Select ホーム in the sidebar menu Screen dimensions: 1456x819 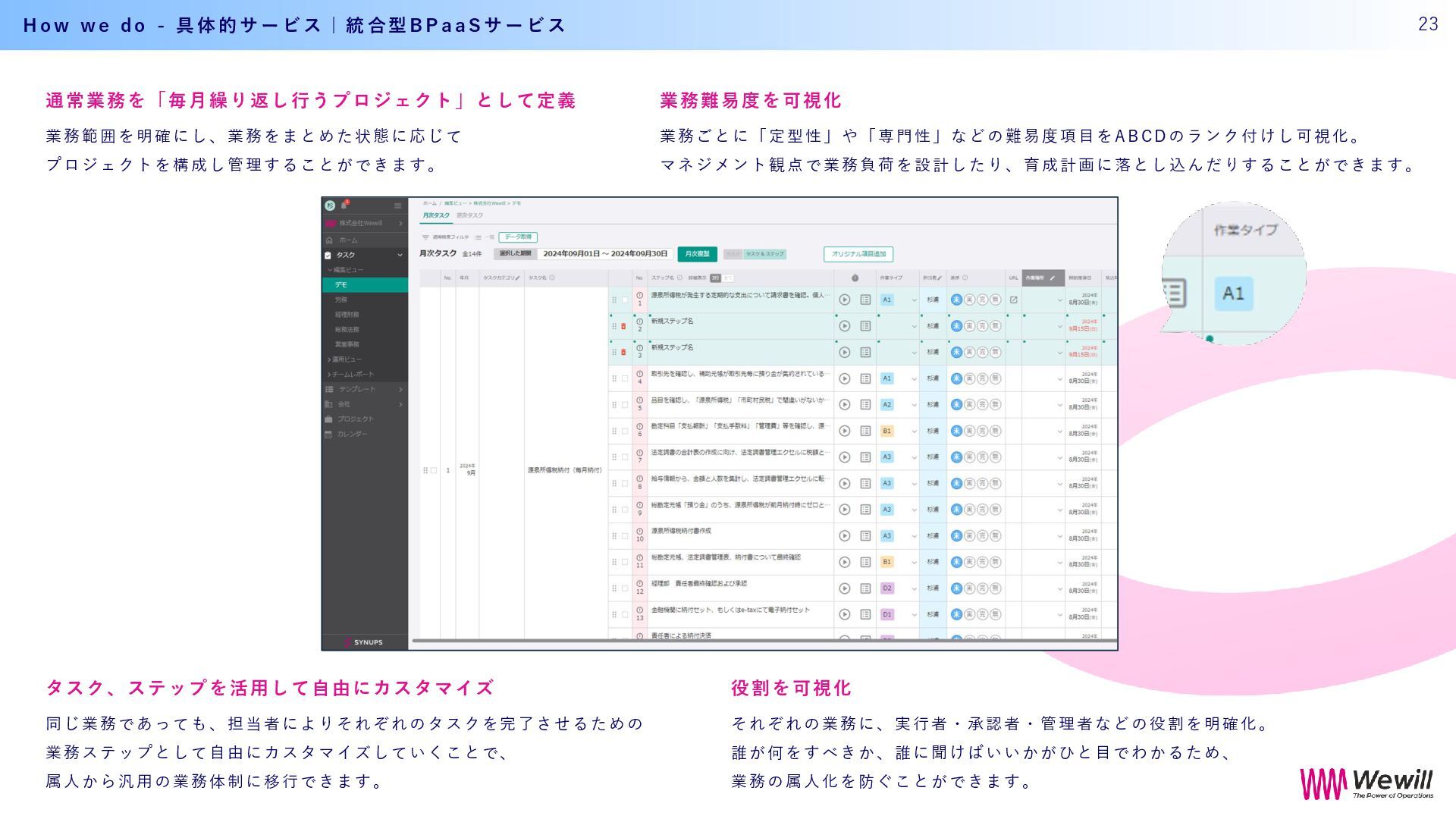348,240
